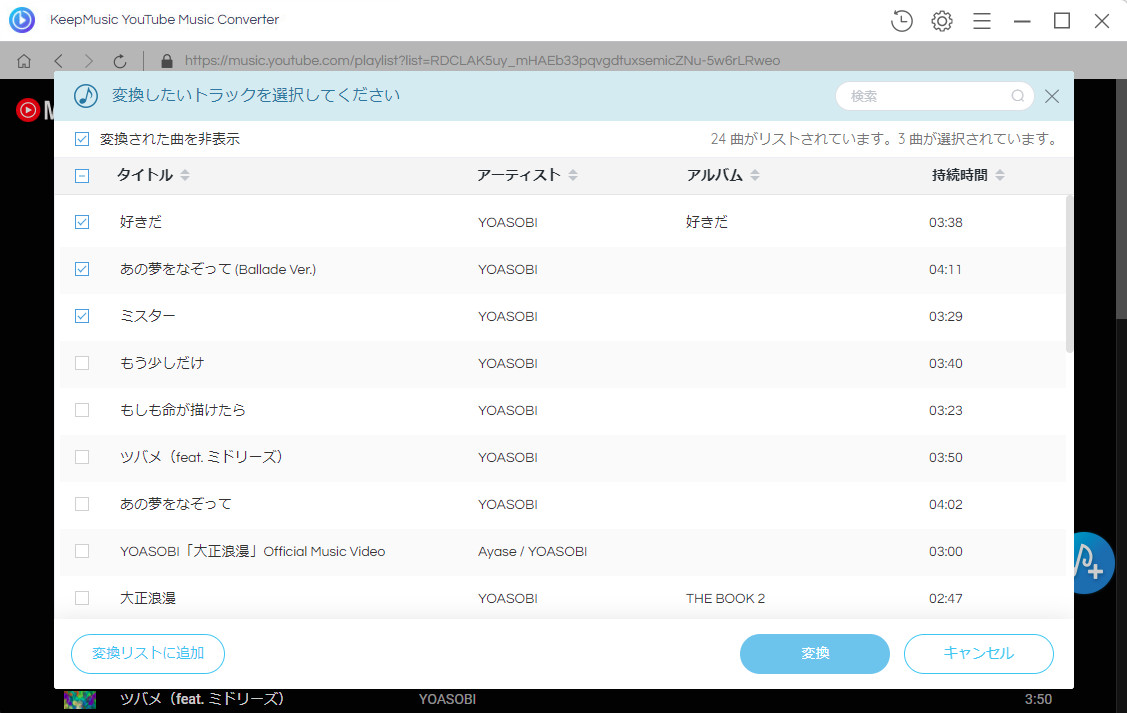
Task: Click the キャンセル button
Action: tap(979, 653)
